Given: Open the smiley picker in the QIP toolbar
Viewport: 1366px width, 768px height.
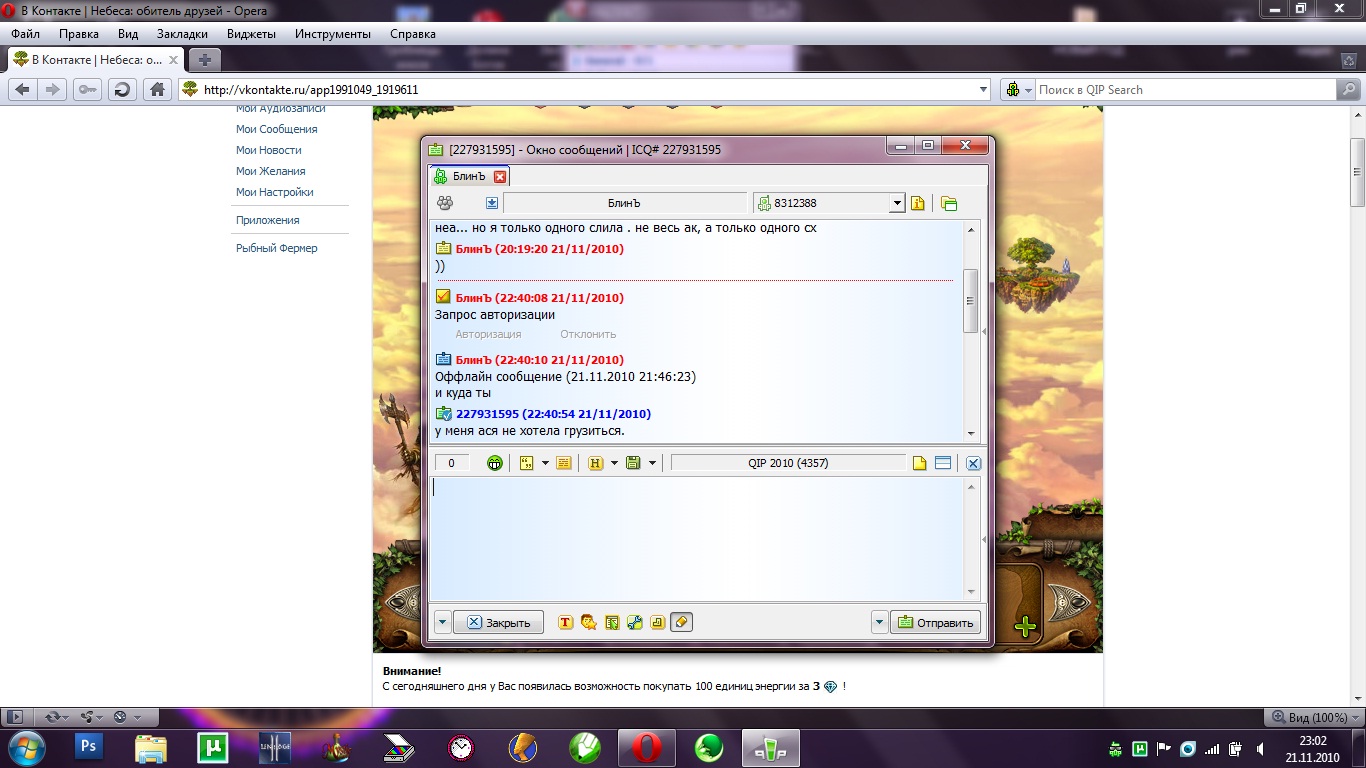Looking at the screenshot, I should [494, 463].
